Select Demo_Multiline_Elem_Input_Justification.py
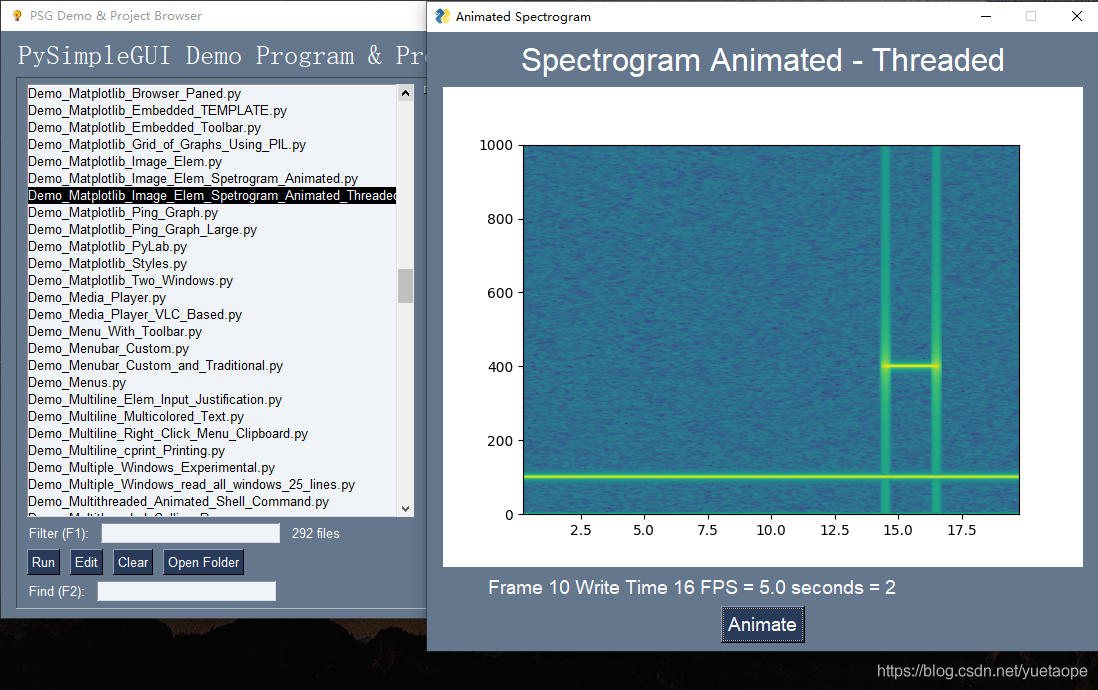The width and height of the screenshot is (1098, 690). [x=211, y=399]
